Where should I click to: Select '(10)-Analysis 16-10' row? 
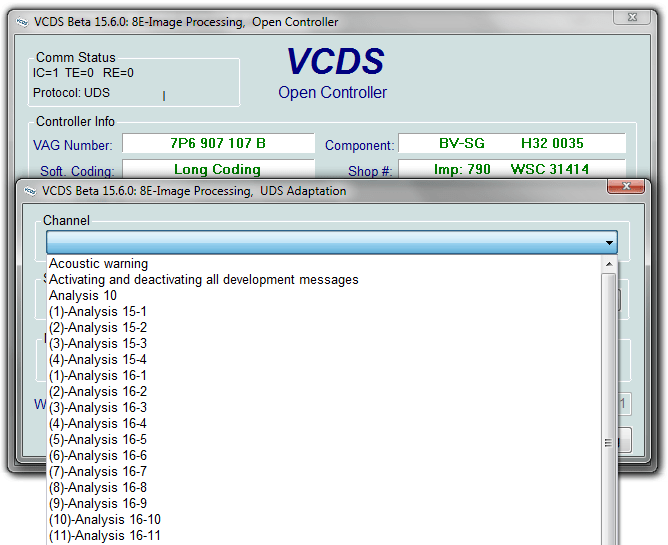click(x=324, y=519)
